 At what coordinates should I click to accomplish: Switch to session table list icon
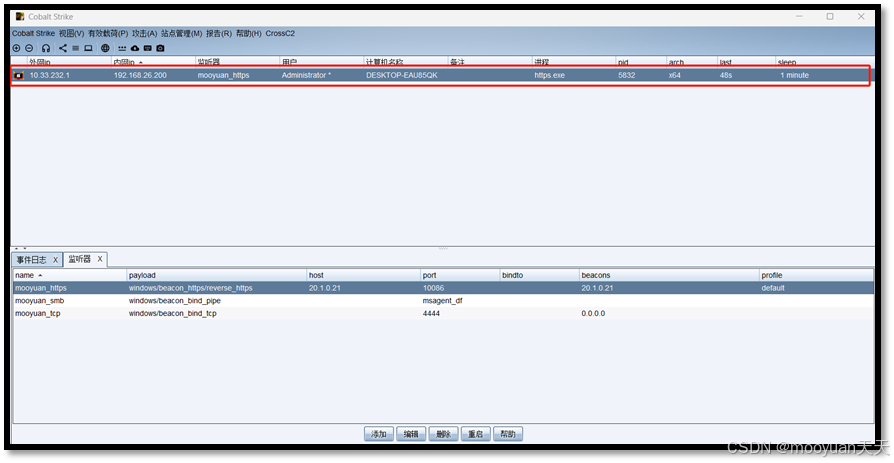(75, 48)
